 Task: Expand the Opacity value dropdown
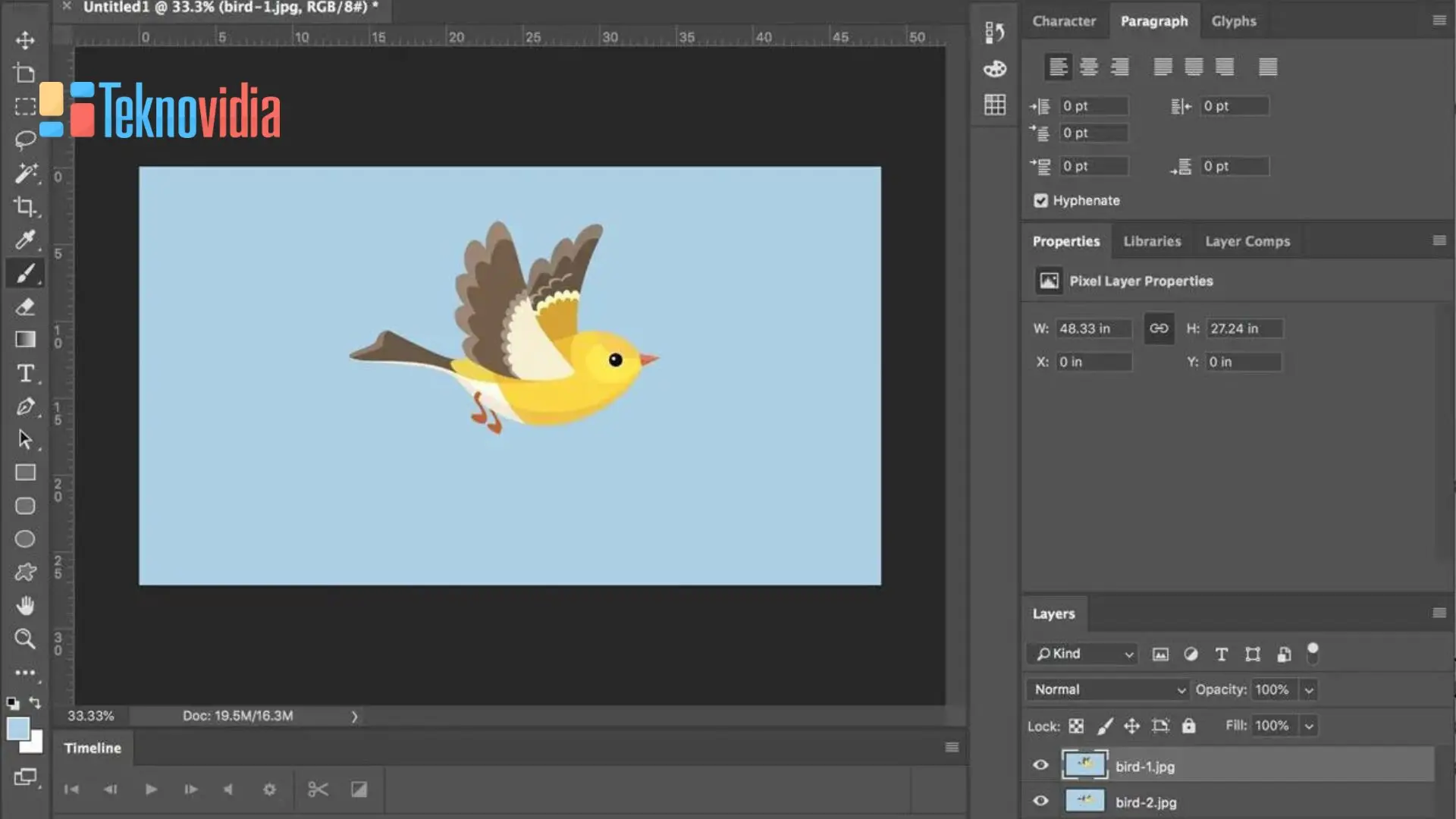click(x=1308, y=689)
